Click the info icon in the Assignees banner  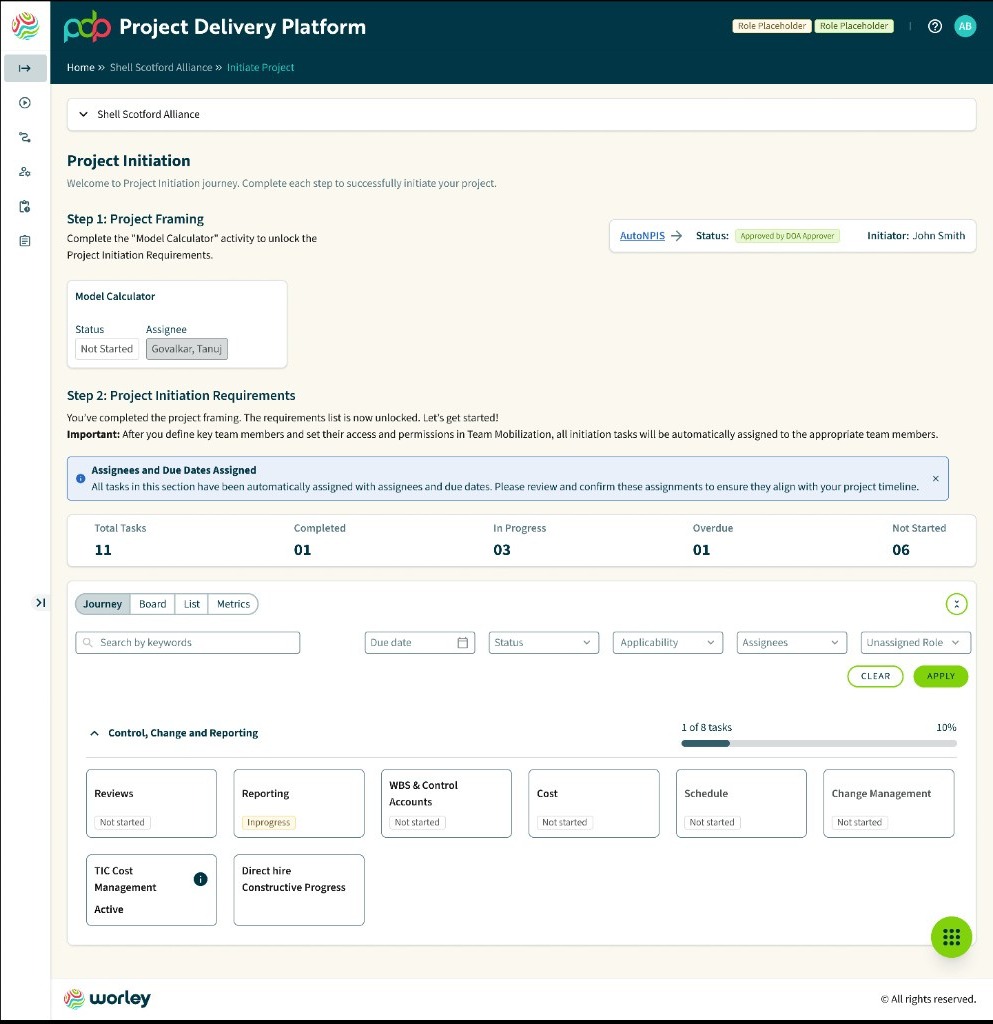coord(80,478)
